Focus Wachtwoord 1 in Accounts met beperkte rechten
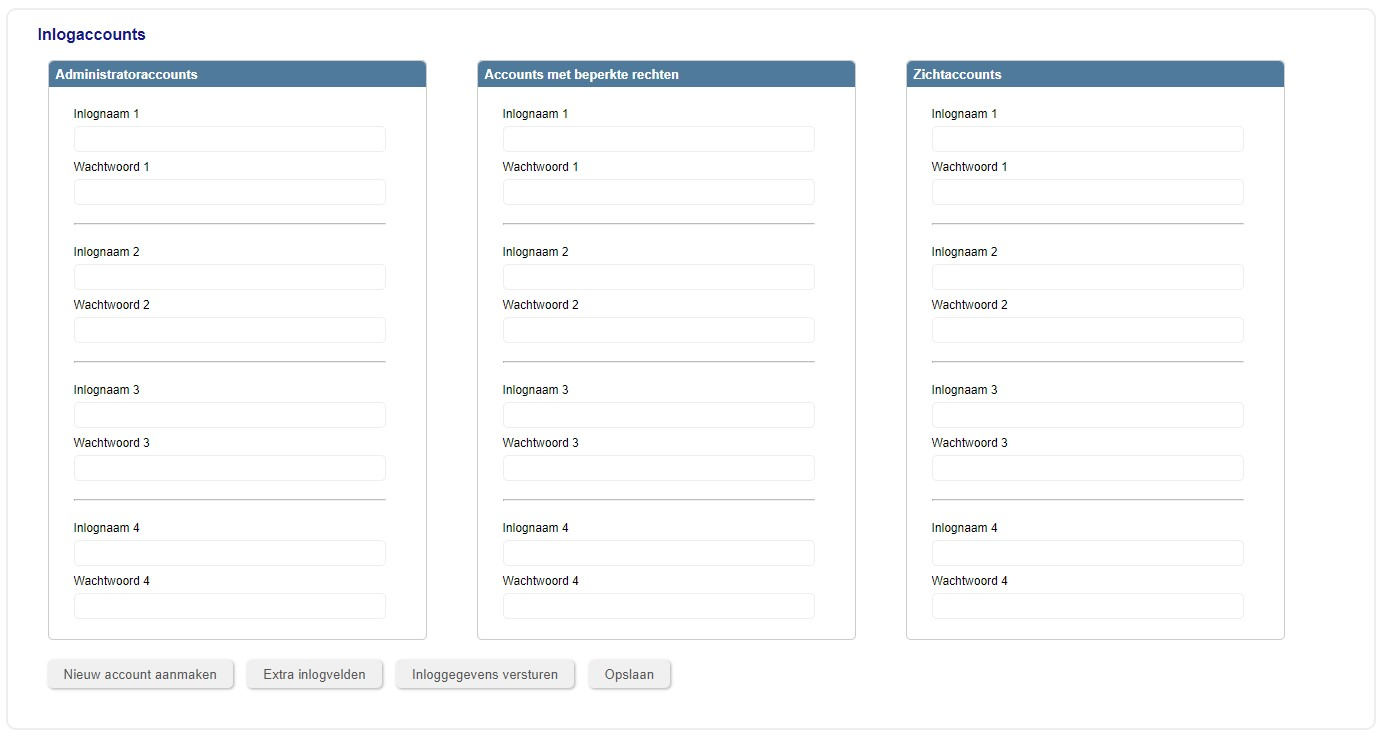Screen dimensions: 1382x736 point(659,192)
